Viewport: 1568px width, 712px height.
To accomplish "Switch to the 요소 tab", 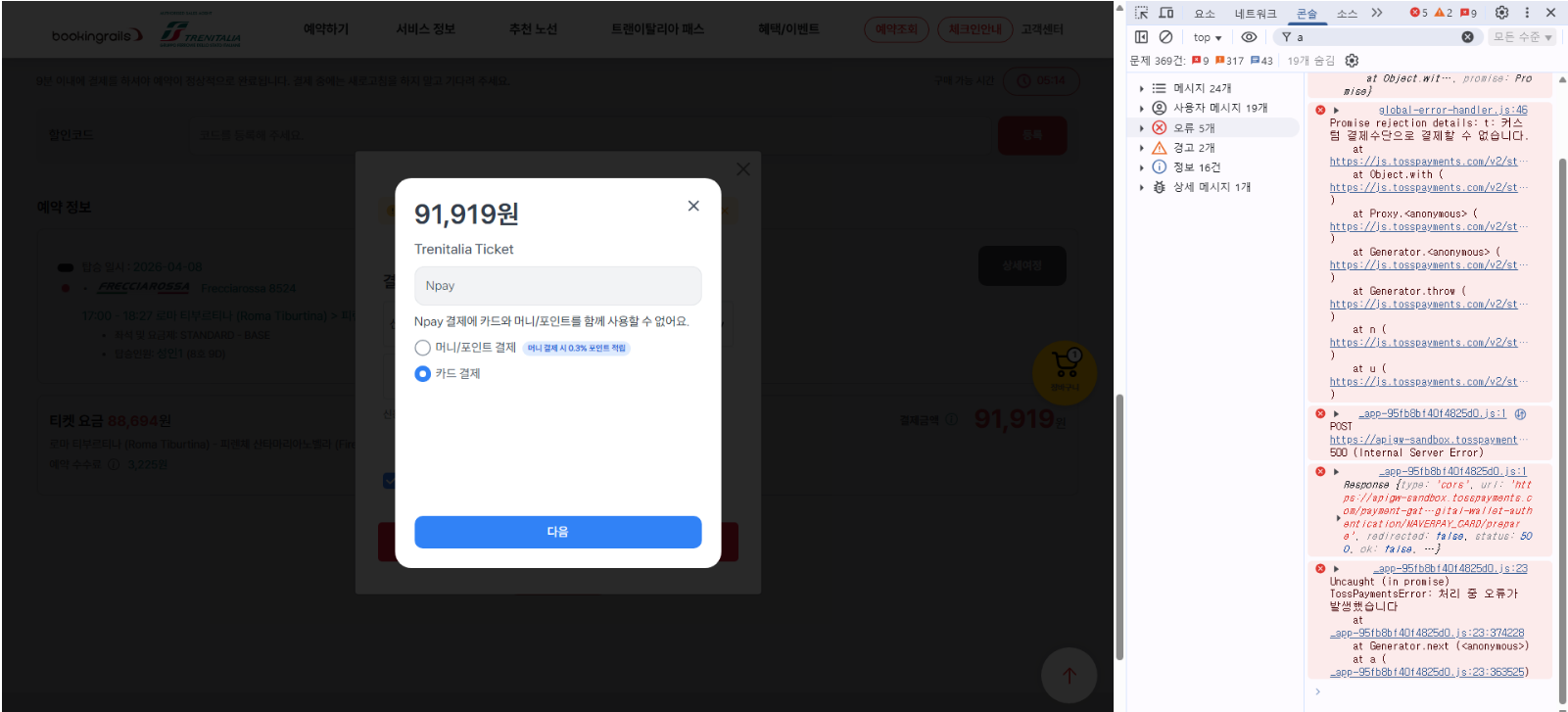I will [1205, 14].
